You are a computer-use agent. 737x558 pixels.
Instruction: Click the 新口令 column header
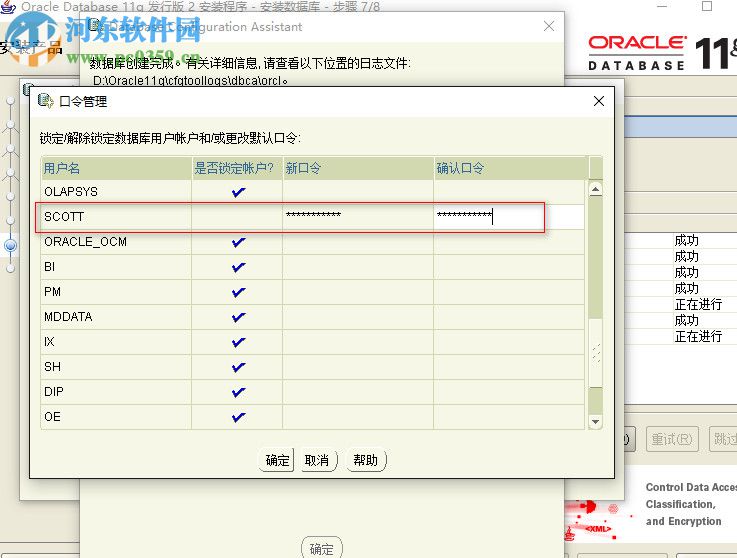click(x=358, y=168)
